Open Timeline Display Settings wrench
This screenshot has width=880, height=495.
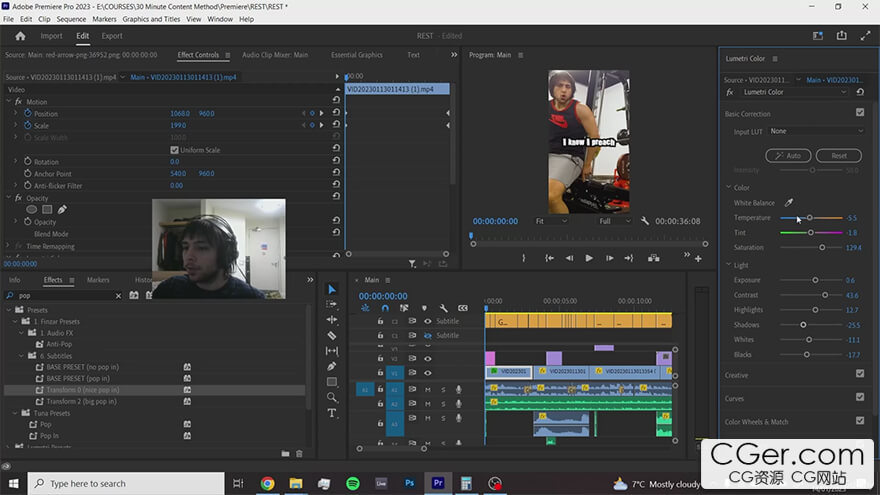[x=443, y=308]
